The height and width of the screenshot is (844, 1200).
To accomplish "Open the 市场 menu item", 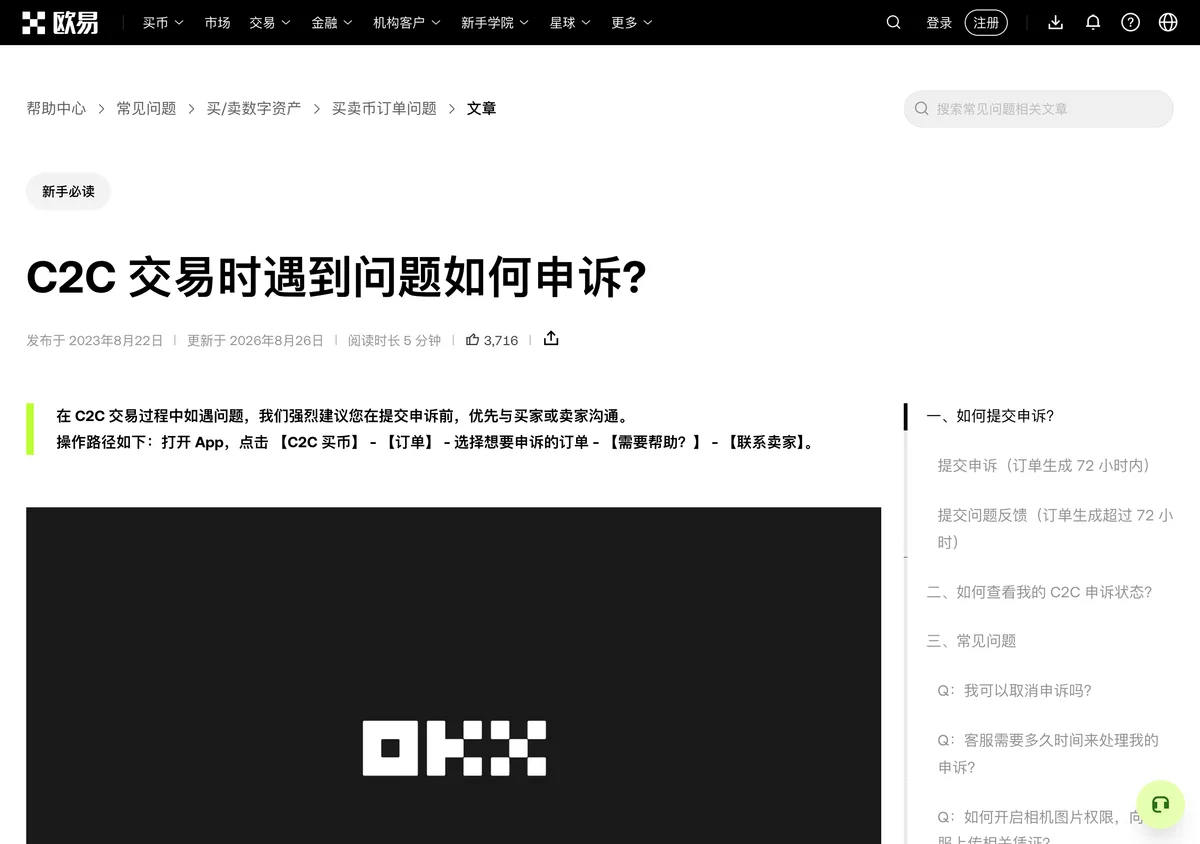I will coord(217,22).
